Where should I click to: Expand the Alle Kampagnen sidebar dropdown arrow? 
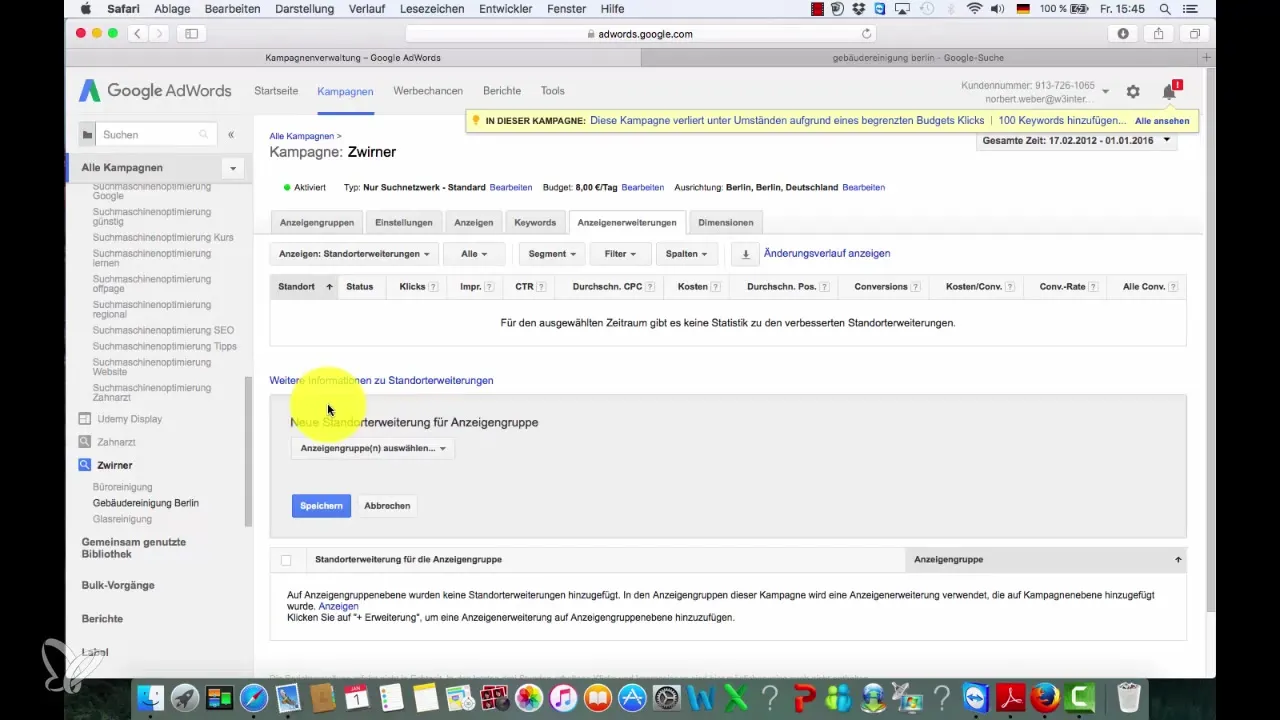pos(232,168)
